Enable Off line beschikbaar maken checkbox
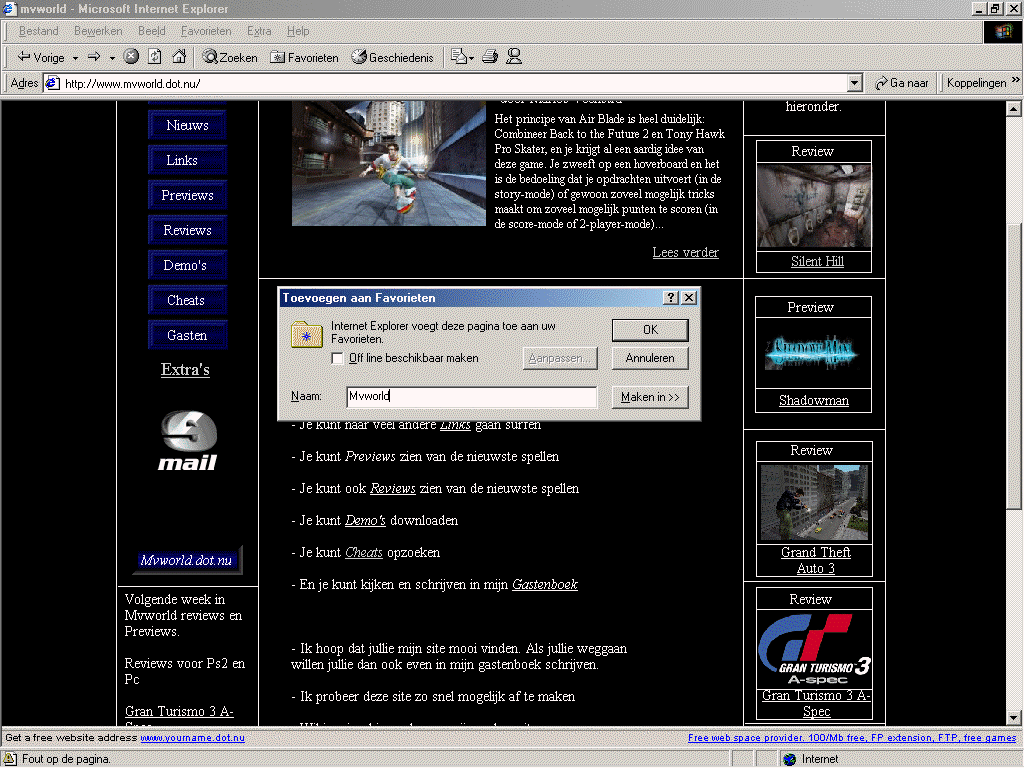 pyautogui.click(x=338, y=359)
